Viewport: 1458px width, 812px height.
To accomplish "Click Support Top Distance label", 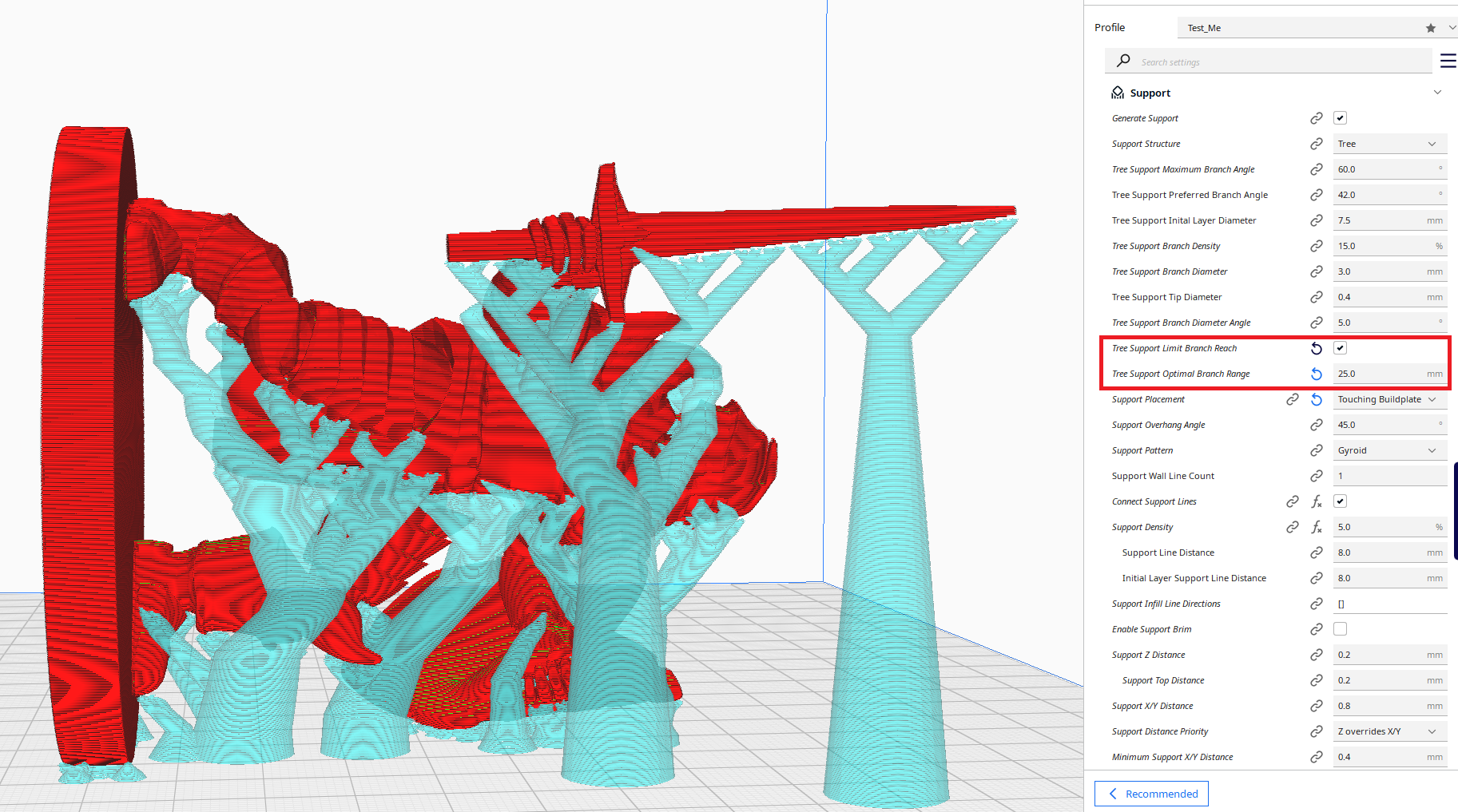I will coord(1163,680).
